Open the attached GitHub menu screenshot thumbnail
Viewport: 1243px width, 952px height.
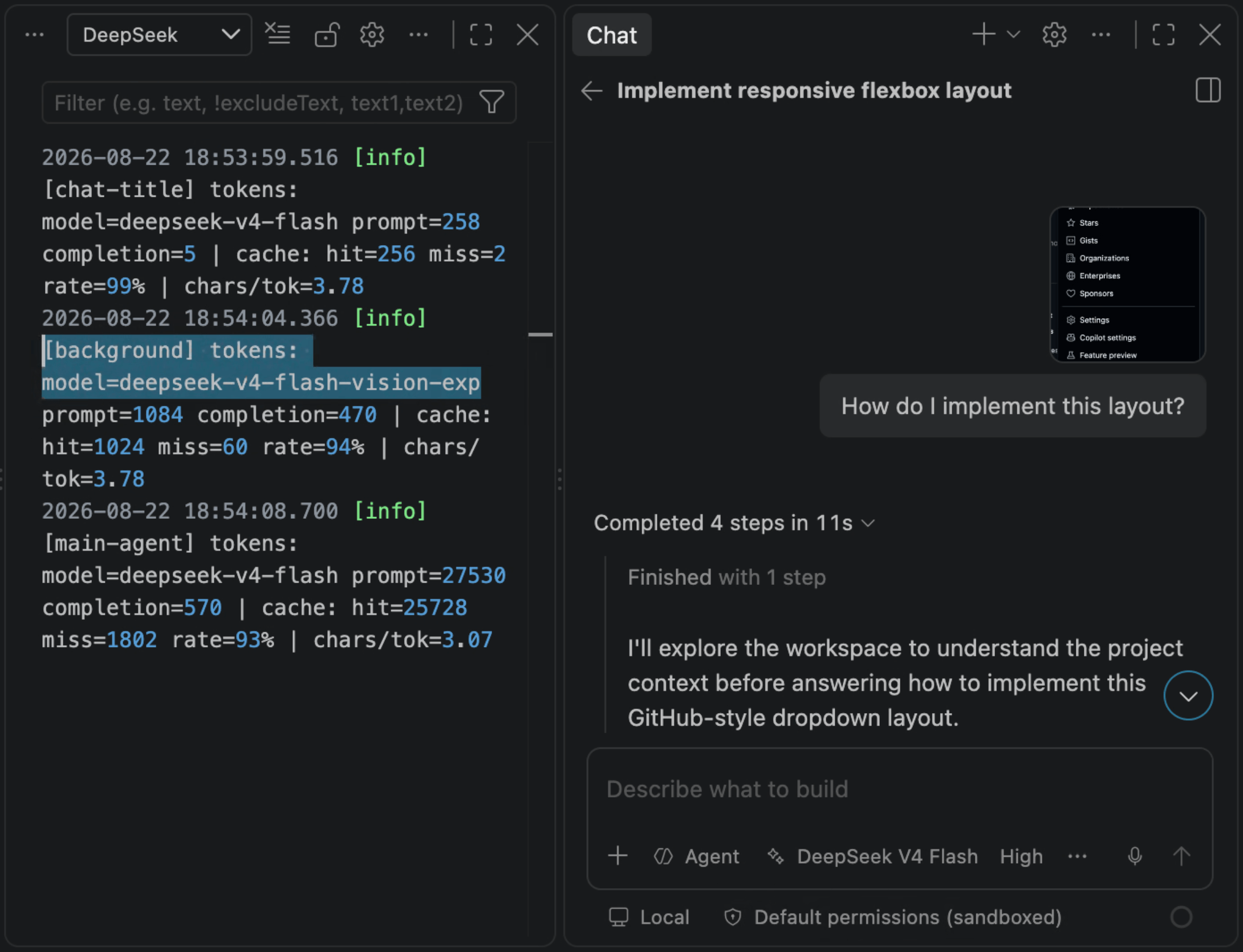point(1127,284)
